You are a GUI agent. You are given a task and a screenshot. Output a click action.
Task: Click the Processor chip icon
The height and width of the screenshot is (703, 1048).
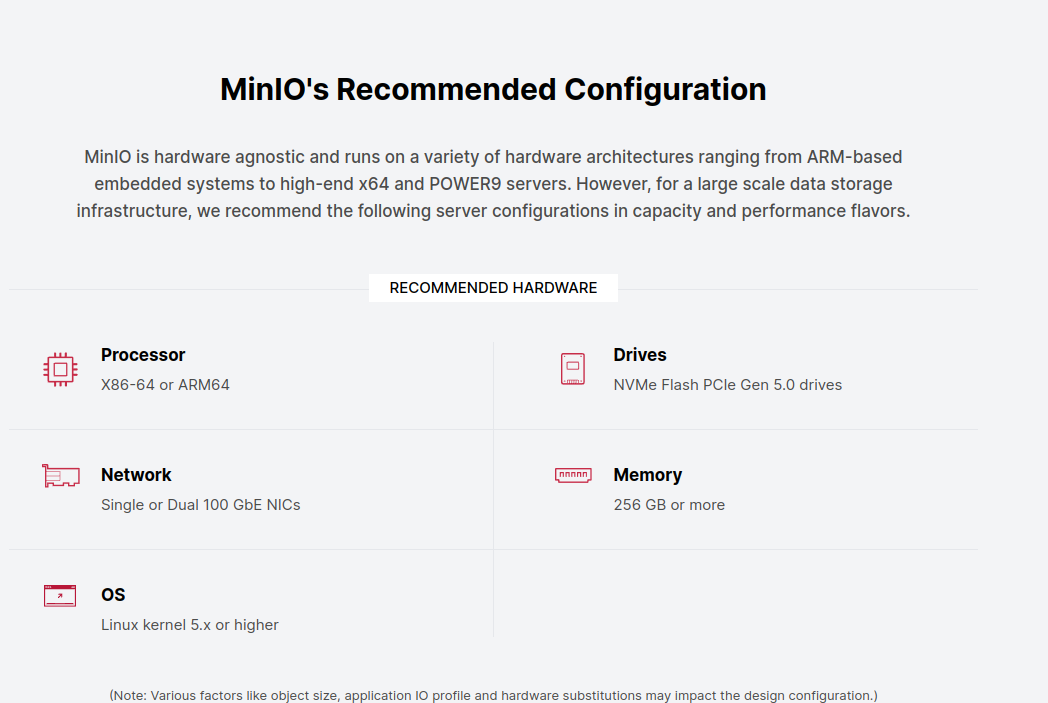[x=60, y=370]
